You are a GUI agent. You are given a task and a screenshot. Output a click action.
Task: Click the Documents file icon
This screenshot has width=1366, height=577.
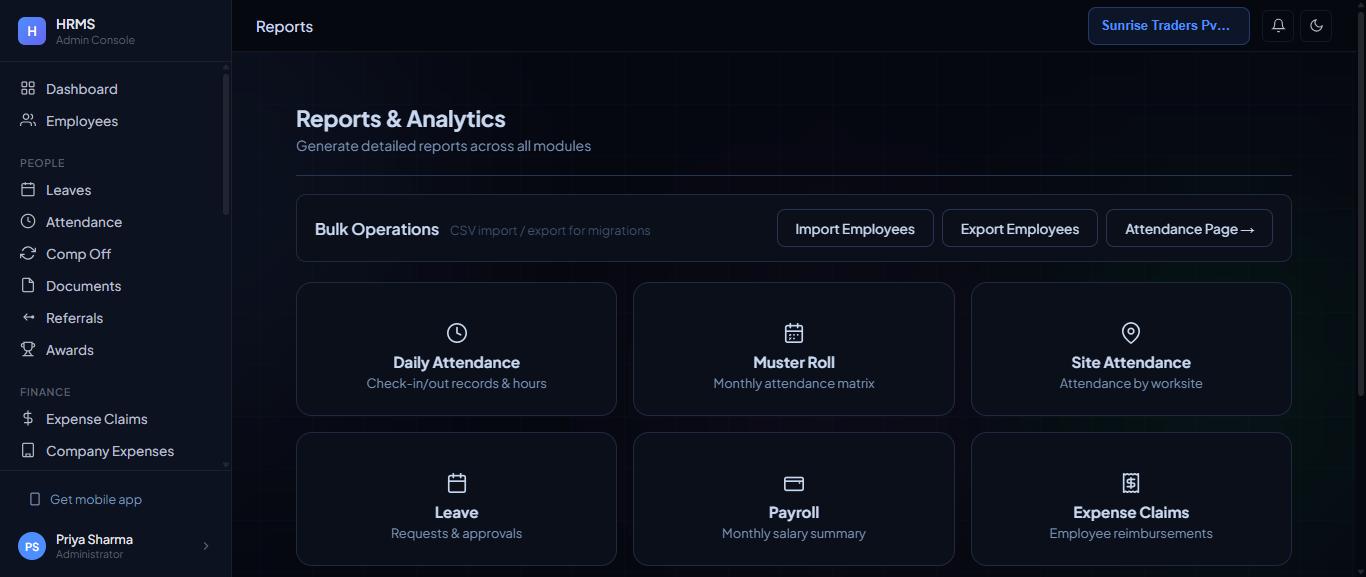(x=28, y=286)
